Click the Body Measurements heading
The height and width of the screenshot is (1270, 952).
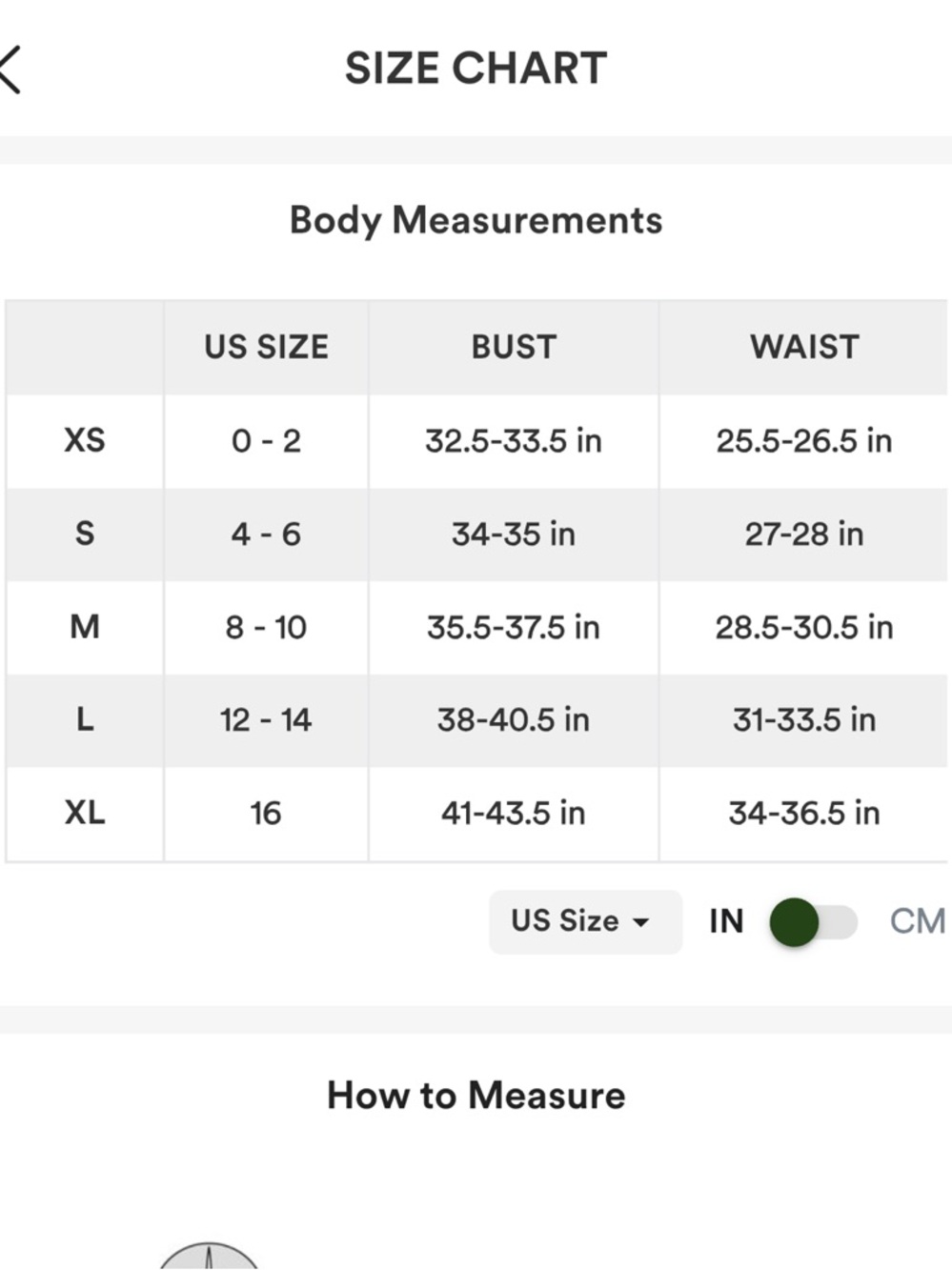(x=476, y=220)
